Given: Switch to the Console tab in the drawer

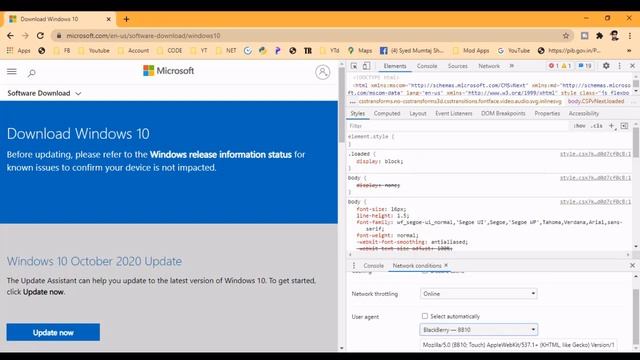Looking at the screenshot, I should (373, 266).
